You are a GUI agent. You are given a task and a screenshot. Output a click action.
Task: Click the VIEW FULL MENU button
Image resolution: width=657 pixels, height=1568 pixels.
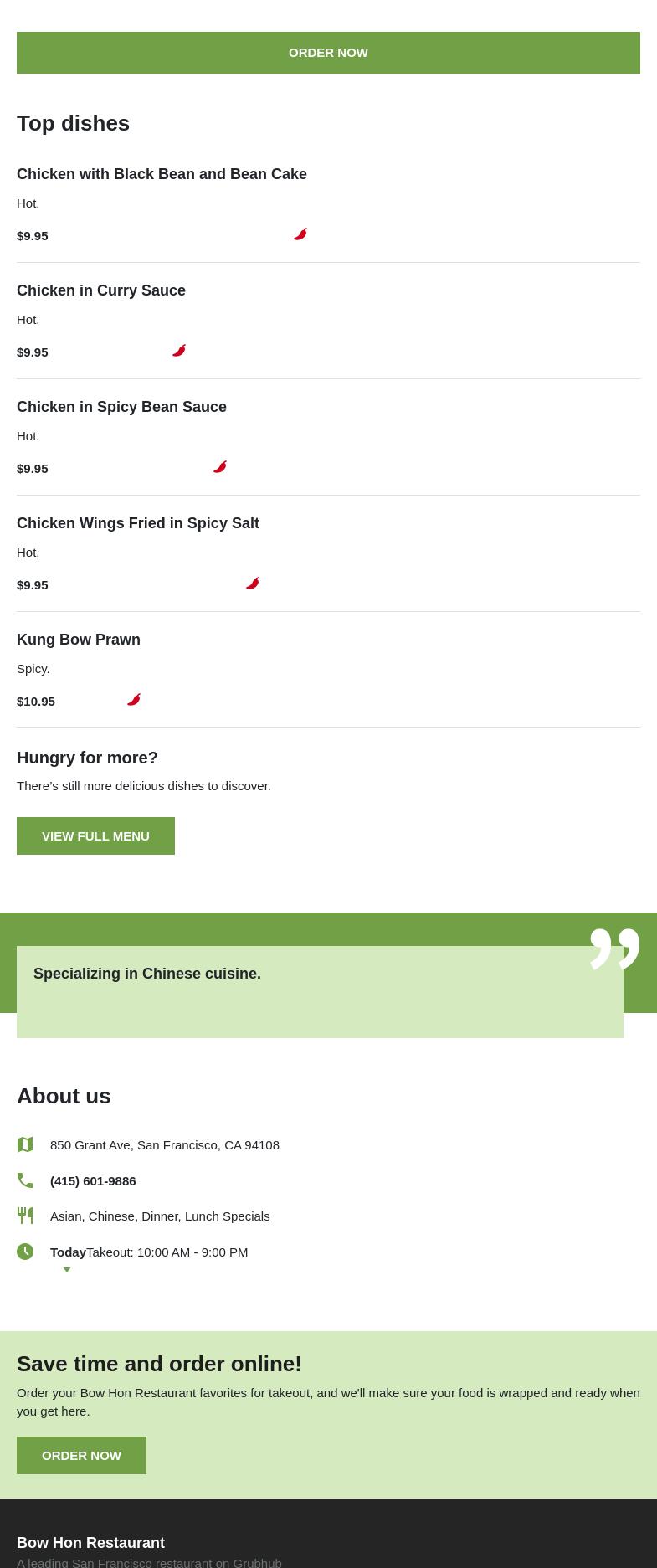[x=95, y=836]
